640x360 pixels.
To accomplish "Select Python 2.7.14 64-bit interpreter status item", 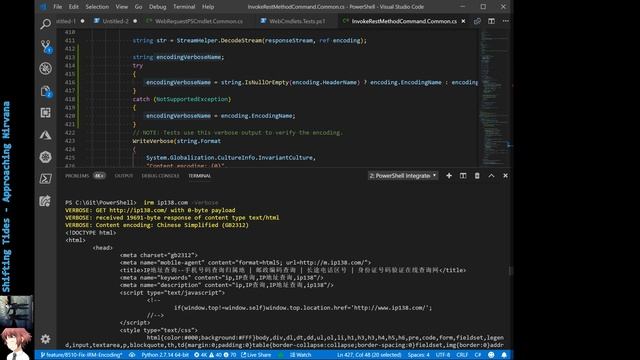I will click(165, 355).
